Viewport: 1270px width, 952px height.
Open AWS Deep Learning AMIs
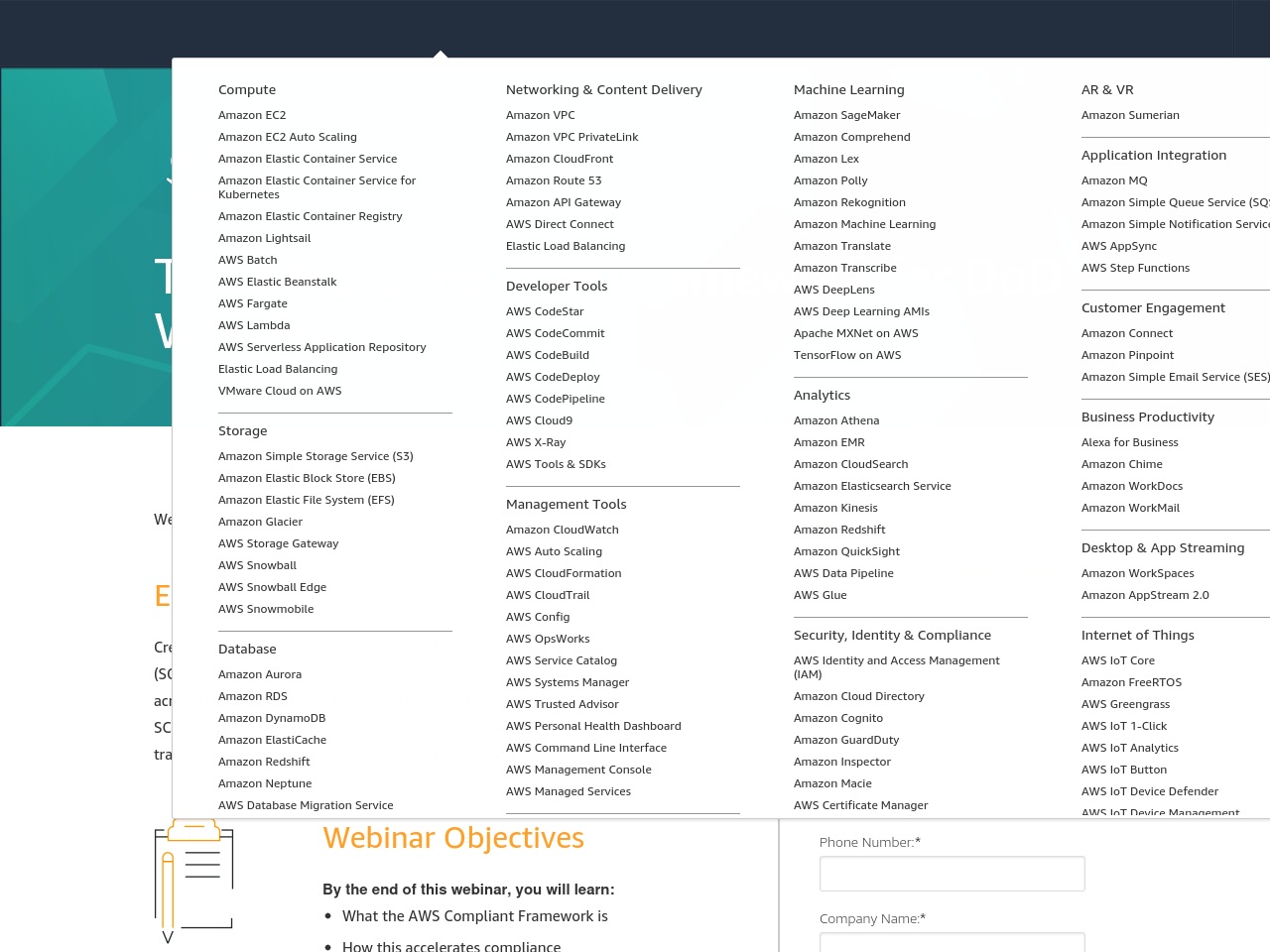point(861,311)
